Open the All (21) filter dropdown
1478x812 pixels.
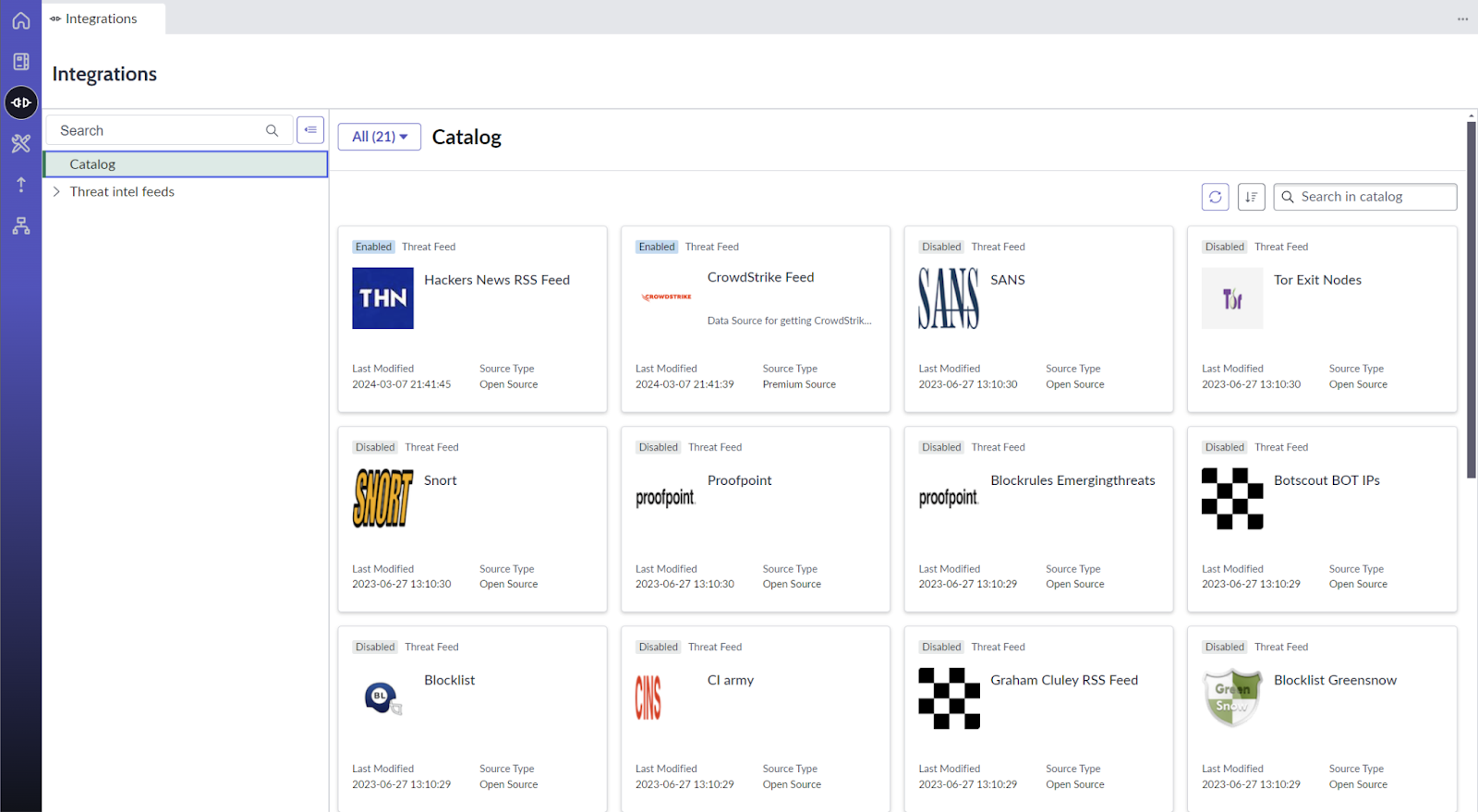pyautogui.click(x=380, y=137)
